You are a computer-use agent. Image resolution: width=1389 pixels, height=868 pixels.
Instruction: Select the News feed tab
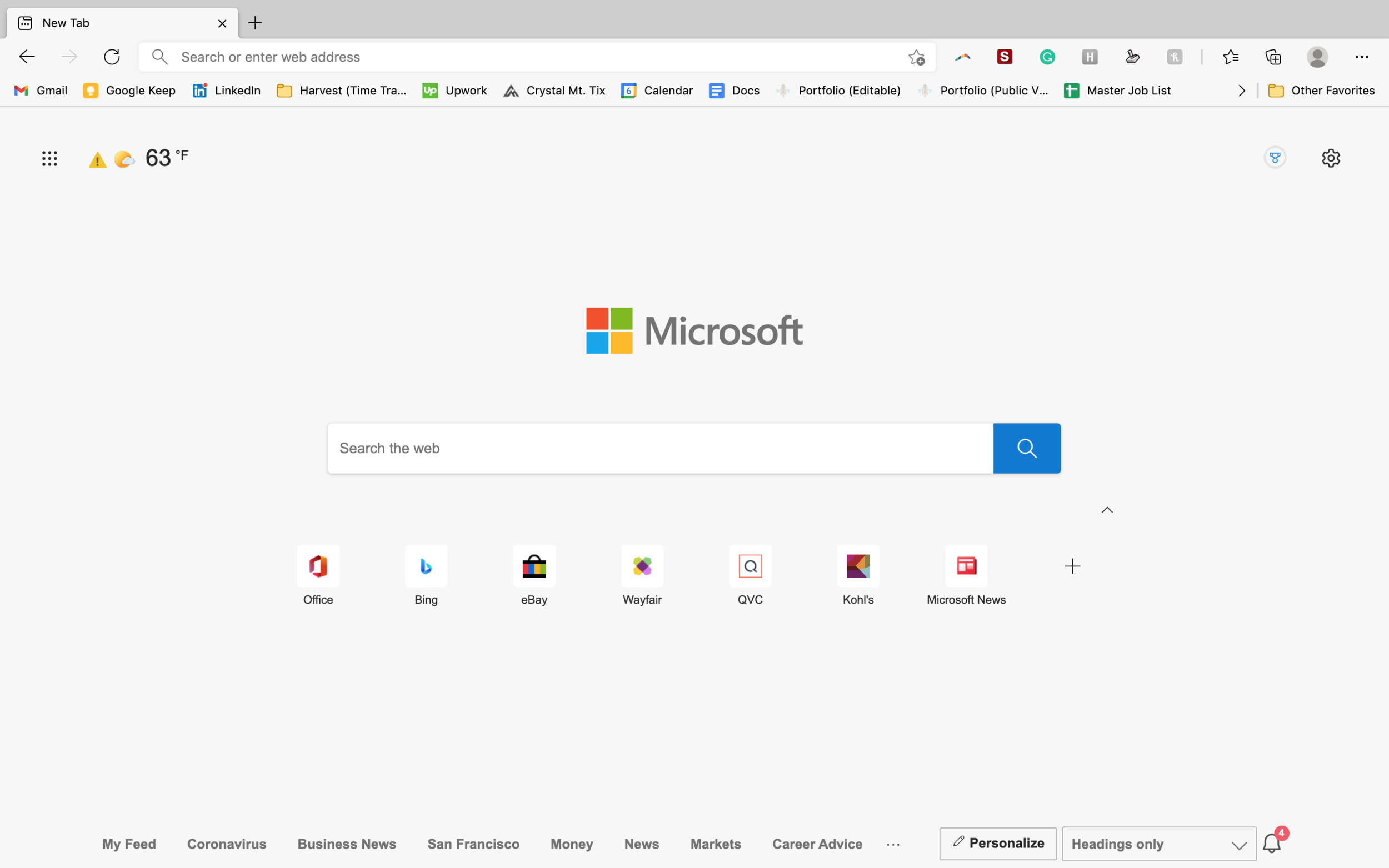tap(641, 844)
